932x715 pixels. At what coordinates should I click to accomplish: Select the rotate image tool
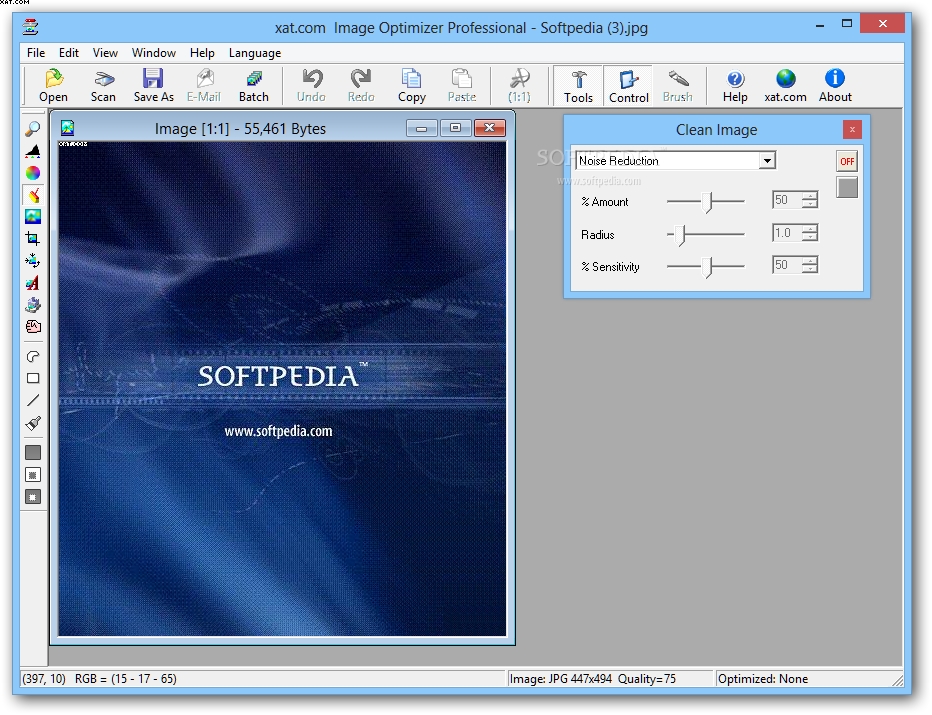click(x=33, y=261)
